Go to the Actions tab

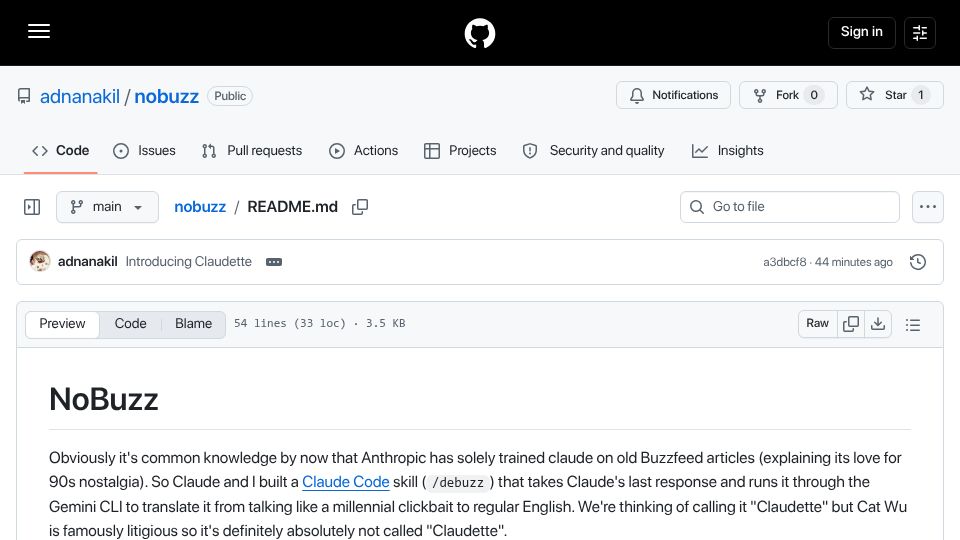click(x=363, y=151)
